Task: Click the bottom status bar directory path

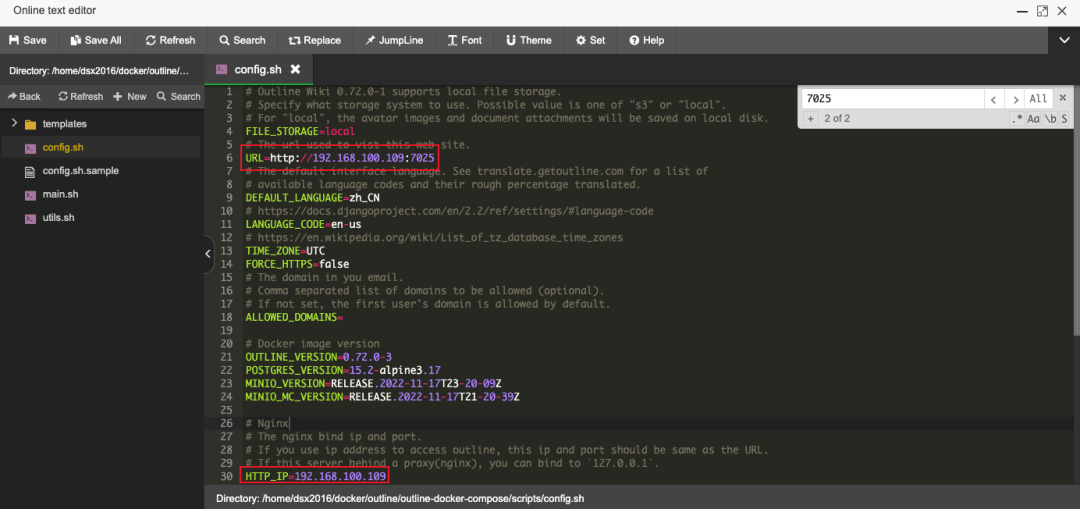Action: coord(400,497)
